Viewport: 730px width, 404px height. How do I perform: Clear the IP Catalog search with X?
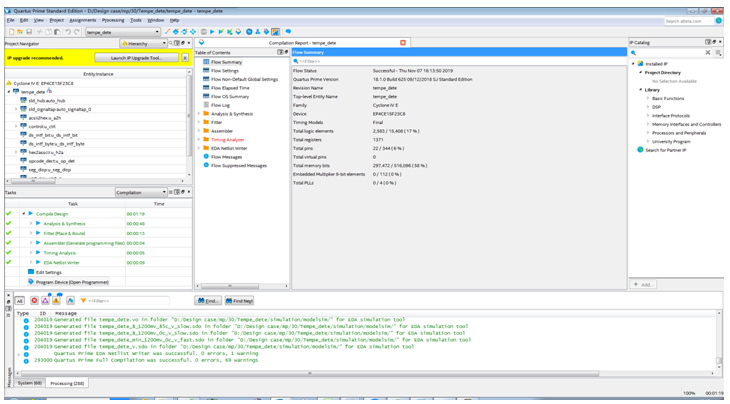point(708,53)
